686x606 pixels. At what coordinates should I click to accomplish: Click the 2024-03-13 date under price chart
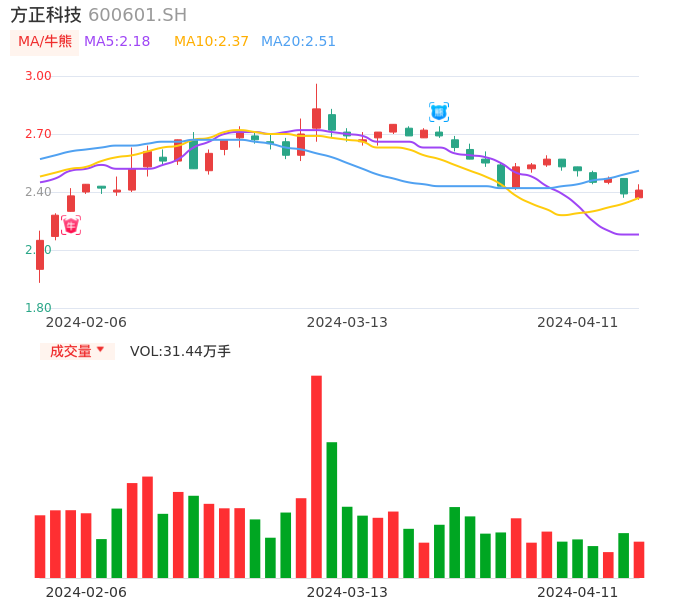(x=347, y=323)
